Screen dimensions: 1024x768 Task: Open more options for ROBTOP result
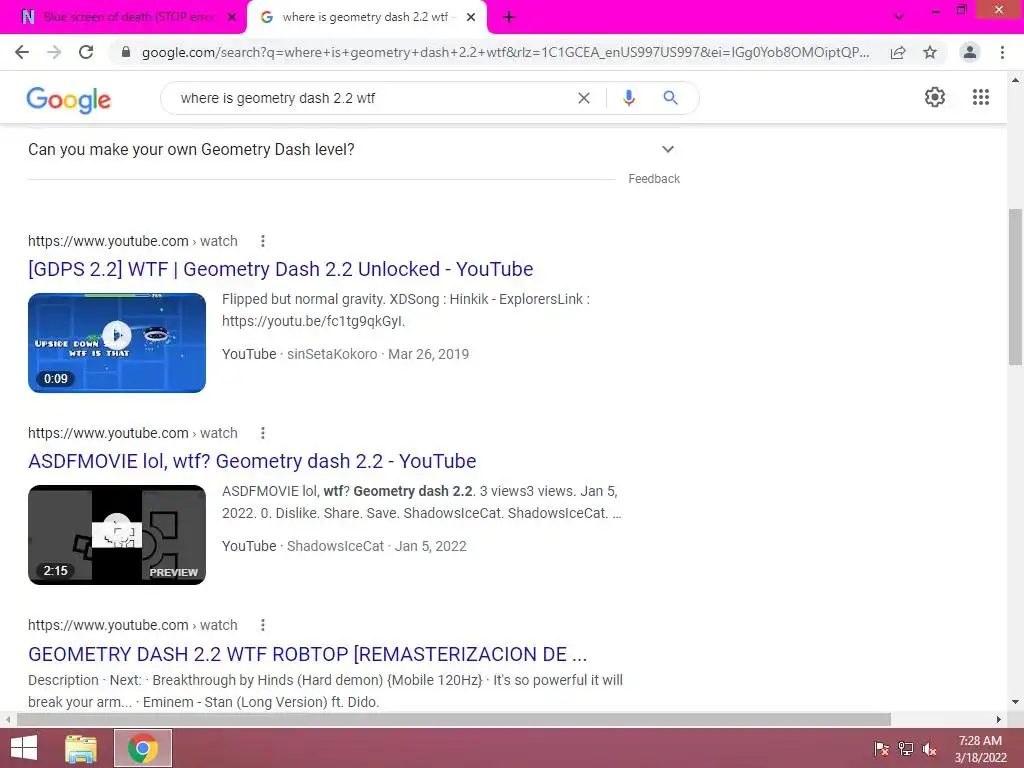(x=263, y=625)
